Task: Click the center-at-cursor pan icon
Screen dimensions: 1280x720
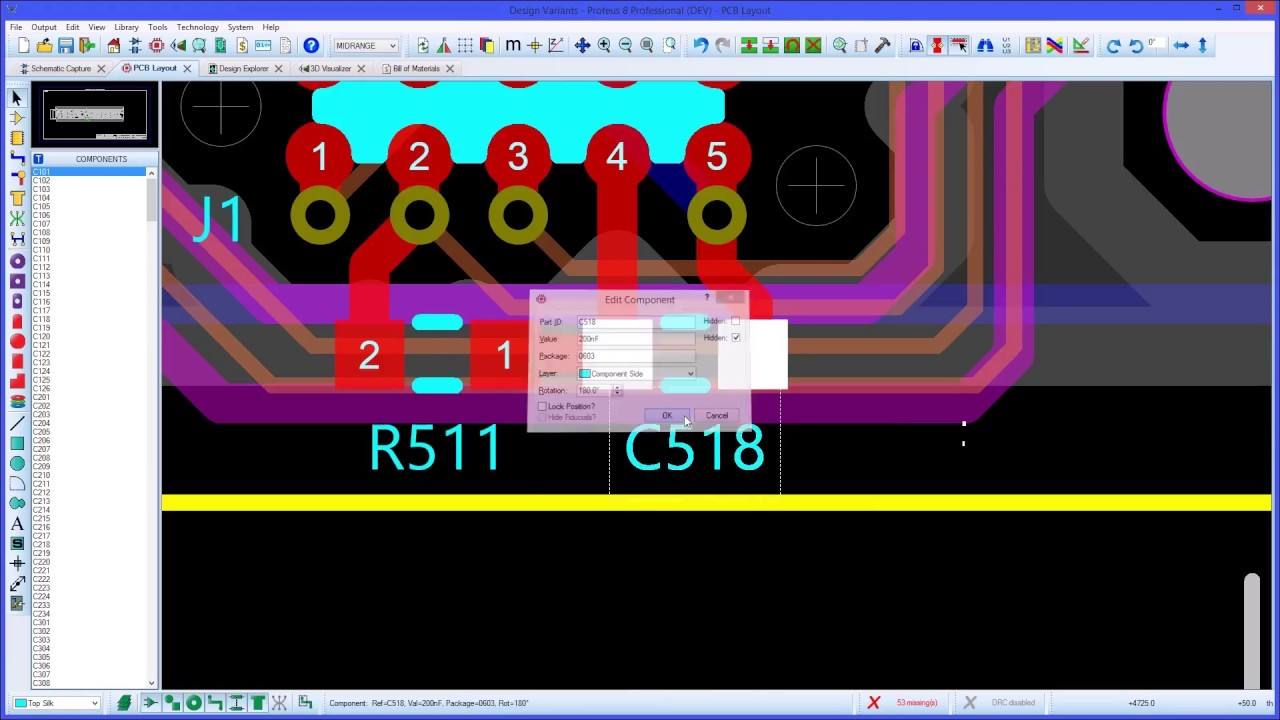Action: coord(585,45)
